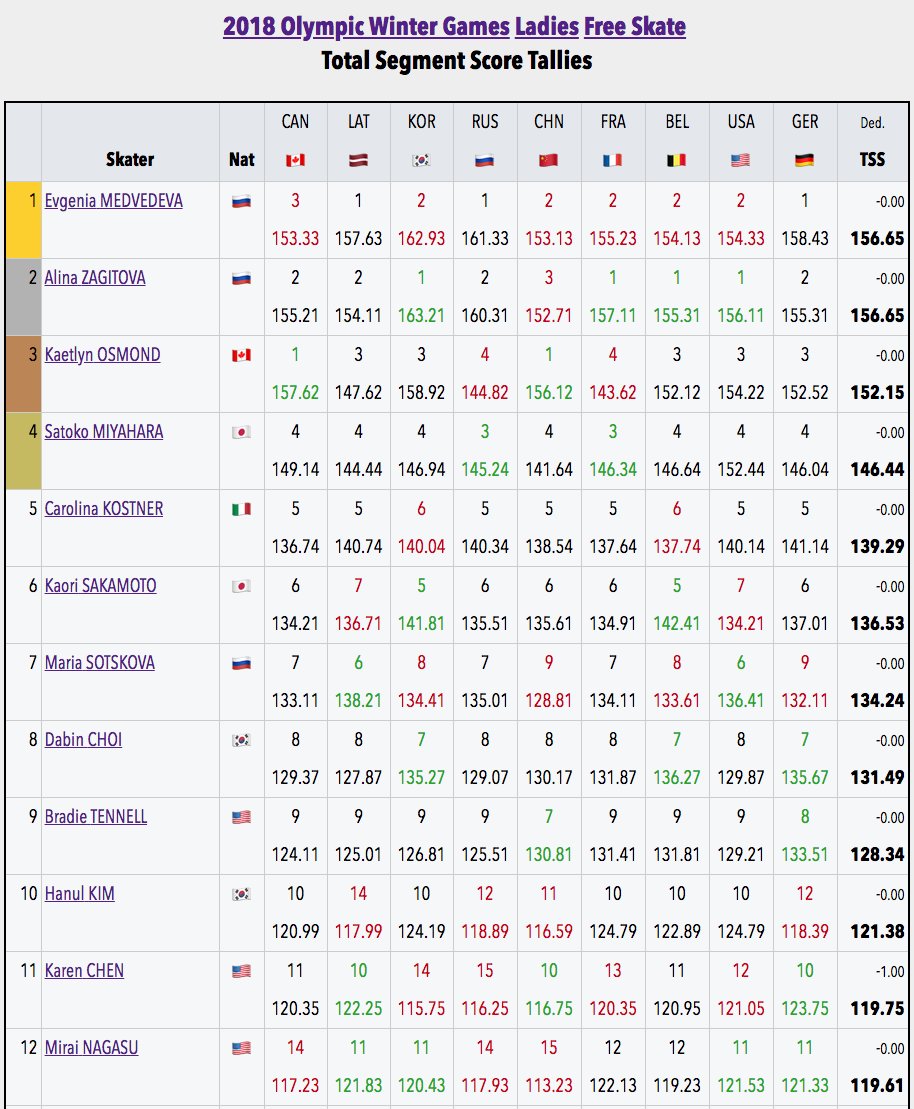Click the Canadian flag in Kaetlyn Osmond's row

(241, 355)
